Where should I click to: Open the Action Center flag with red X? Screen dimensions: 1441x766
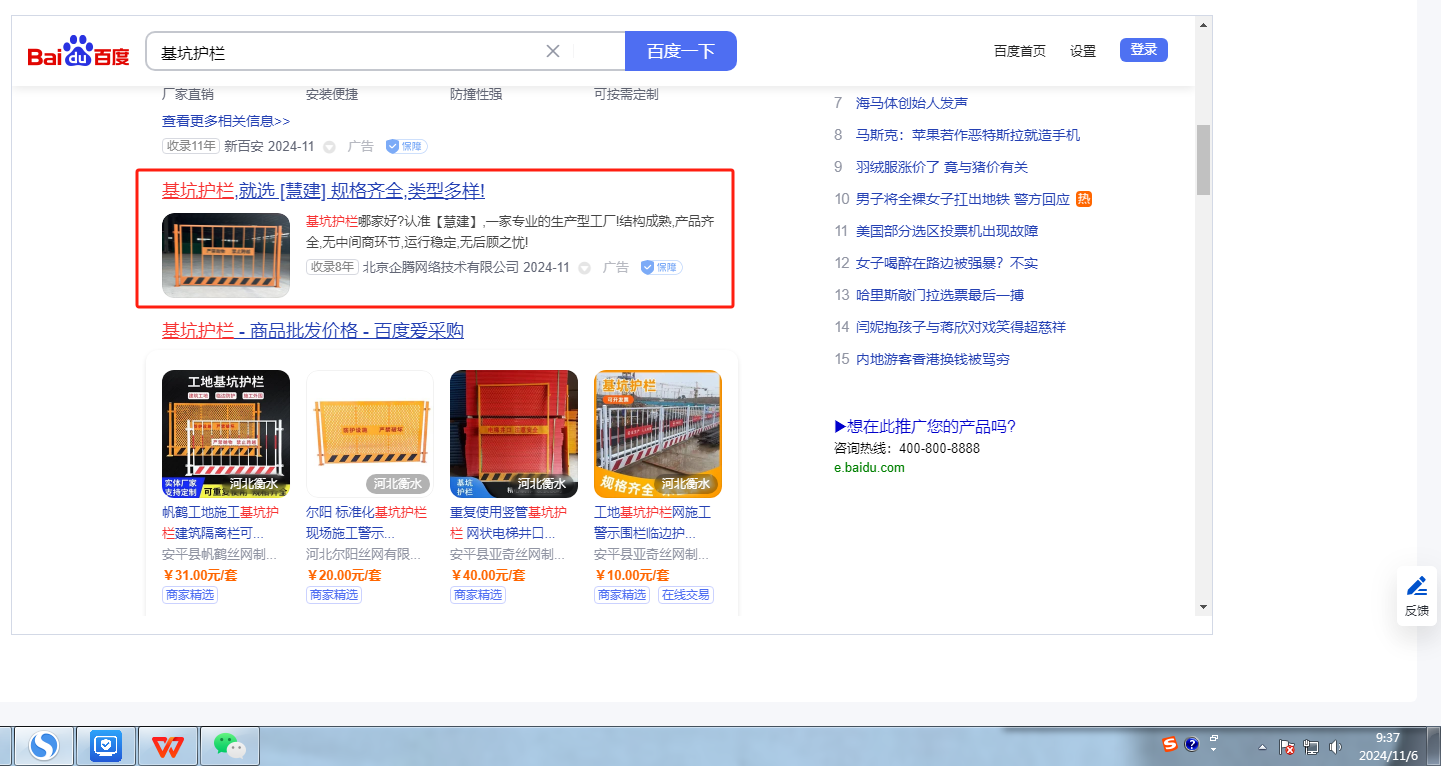click(1288, 747)
